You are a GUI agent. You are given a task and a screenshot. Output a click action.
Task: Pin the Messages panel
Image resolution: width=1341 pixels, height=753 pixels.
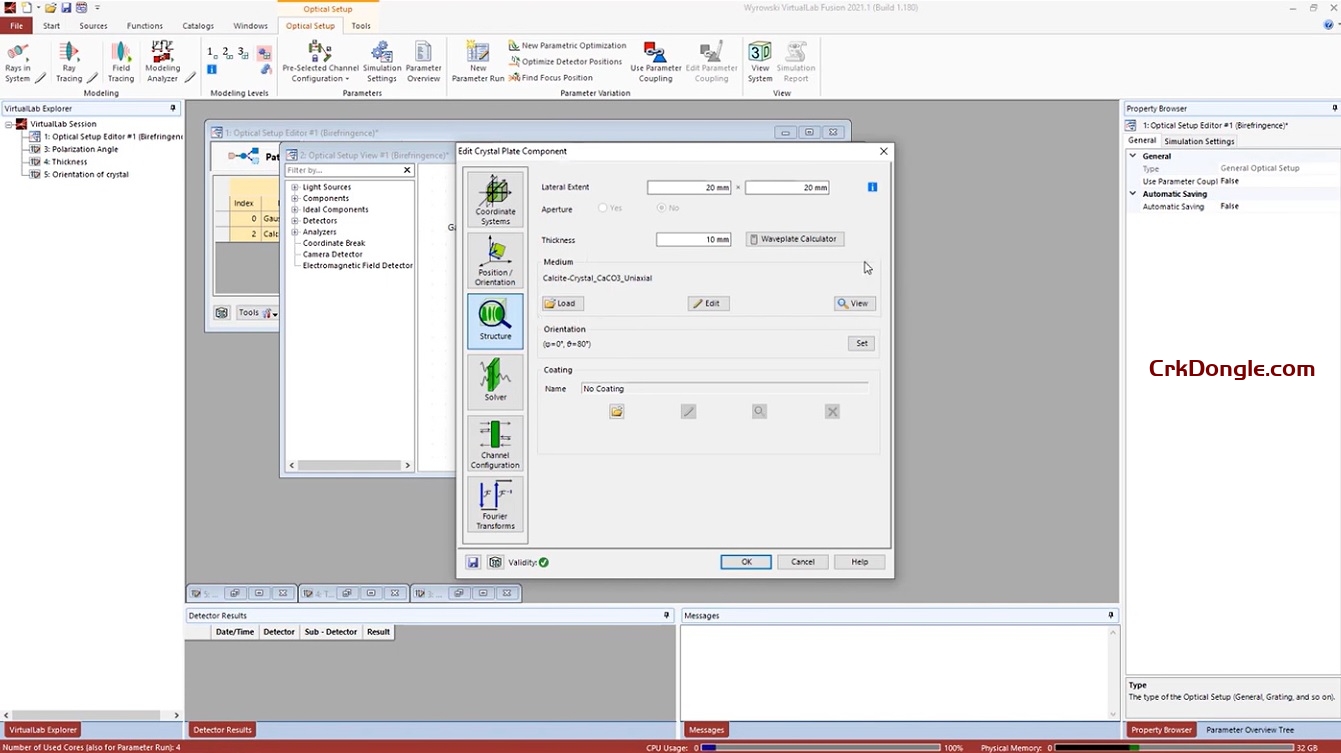click(1110, 615)
